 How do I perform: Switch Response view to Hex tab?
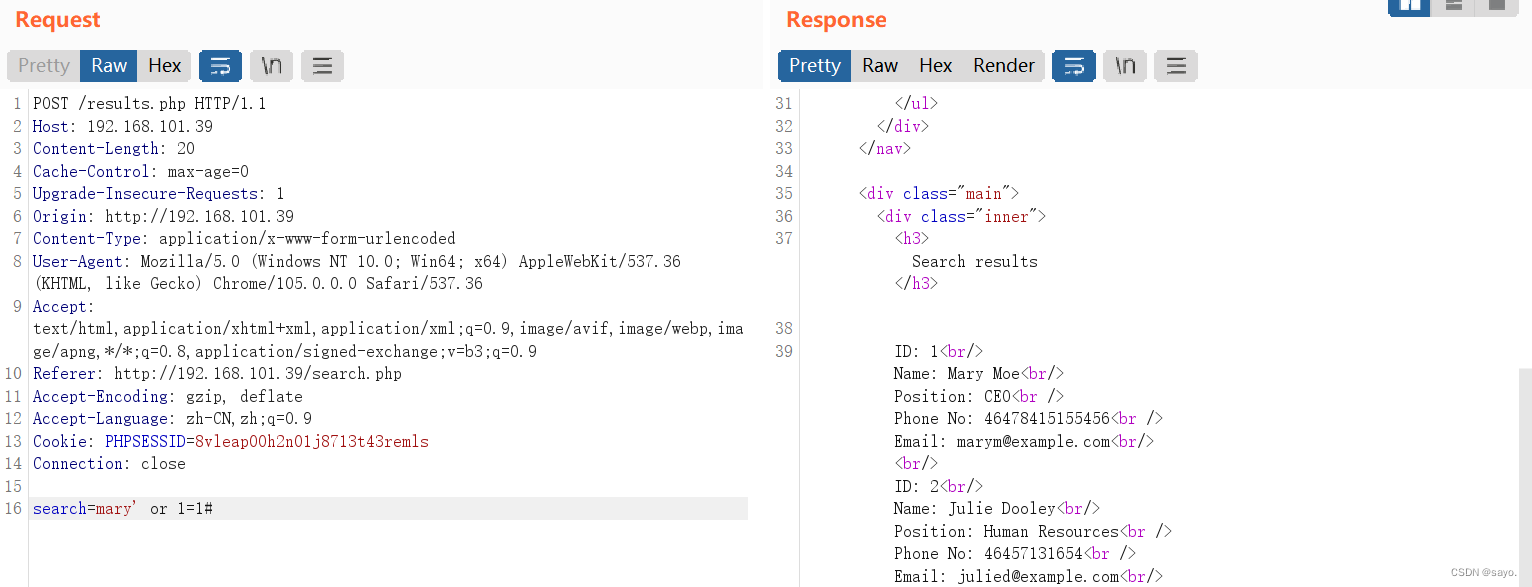point(935,66)
